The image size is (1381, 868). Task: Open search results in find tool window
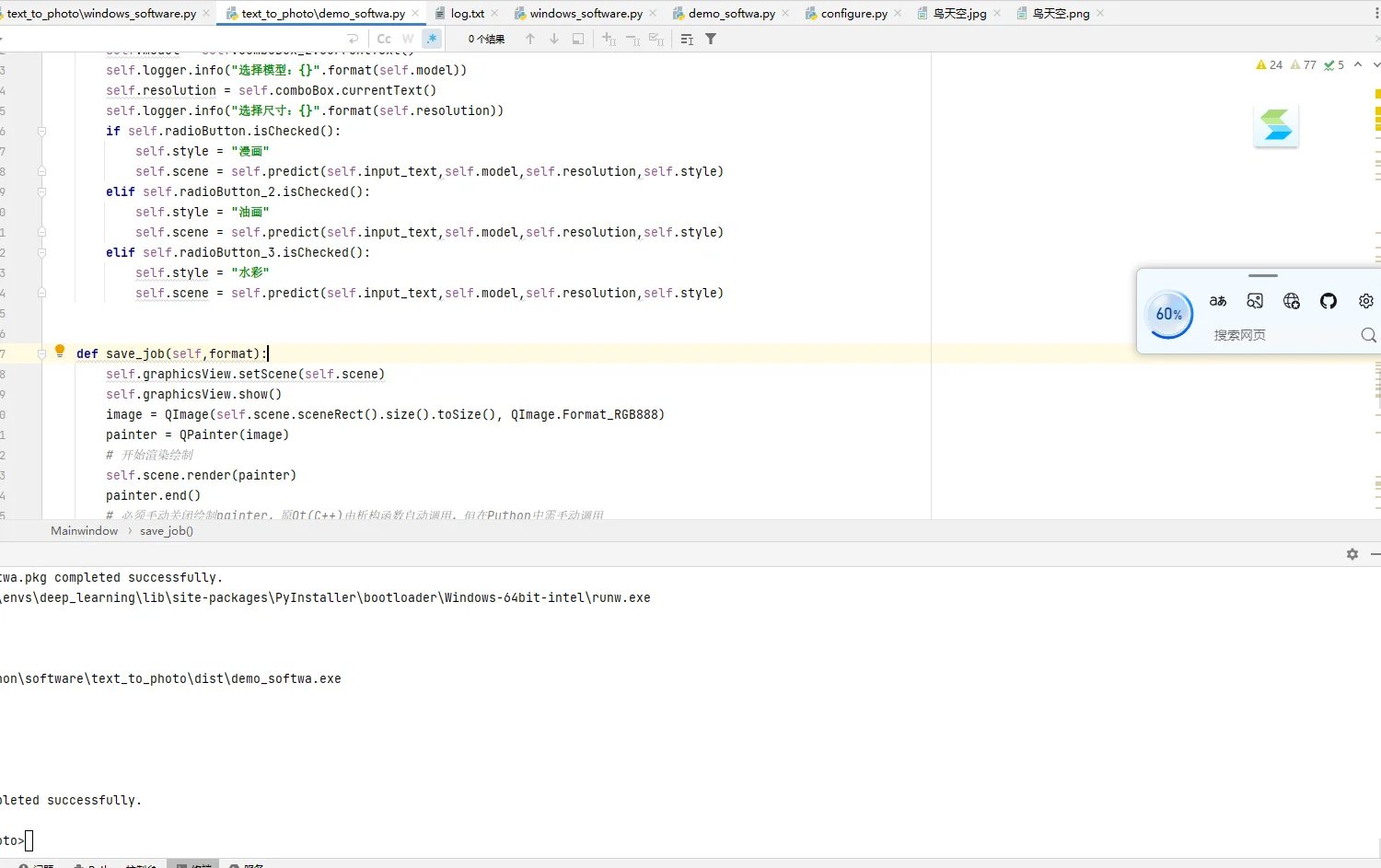687,39
